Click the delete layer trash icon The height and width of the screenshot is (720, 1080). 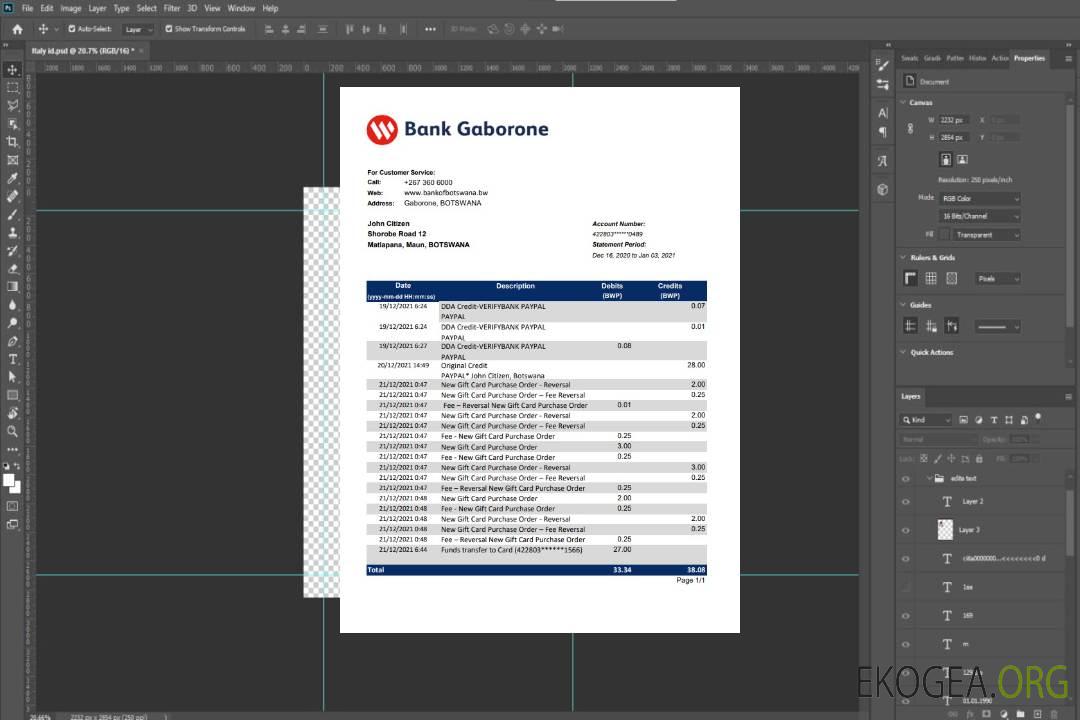click(x=1053, y=714)
